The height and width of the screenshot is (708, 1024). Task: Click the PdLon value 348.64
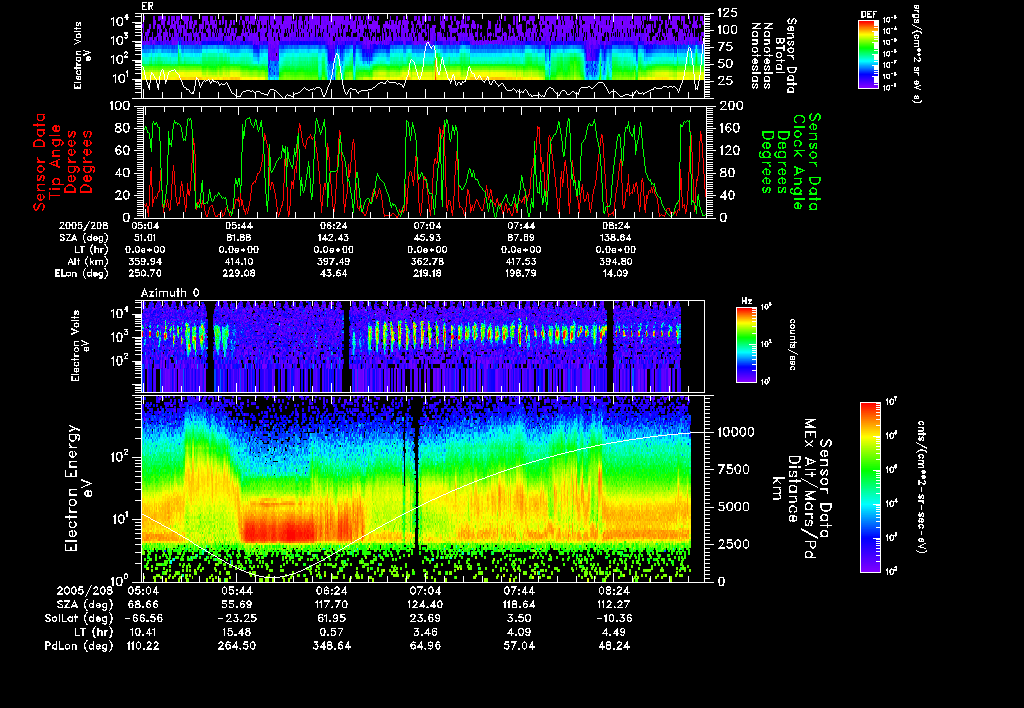point(332,645)
